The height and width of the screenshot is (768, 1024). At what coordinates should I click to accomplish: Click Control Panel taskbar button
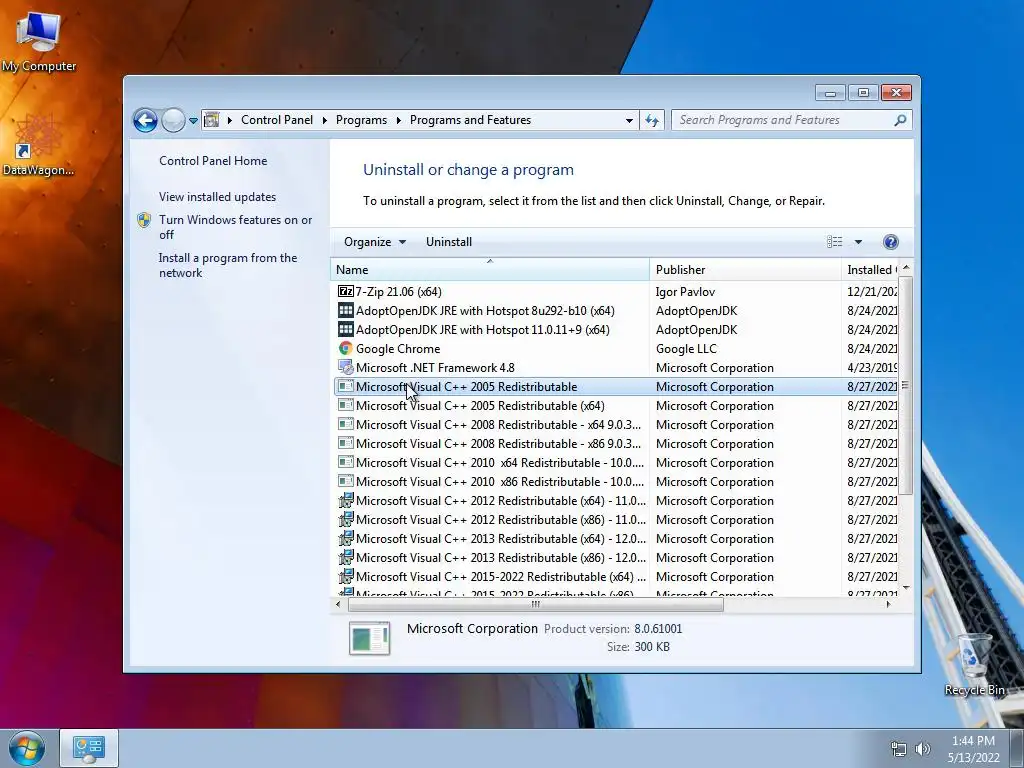[x=89, y=748]
